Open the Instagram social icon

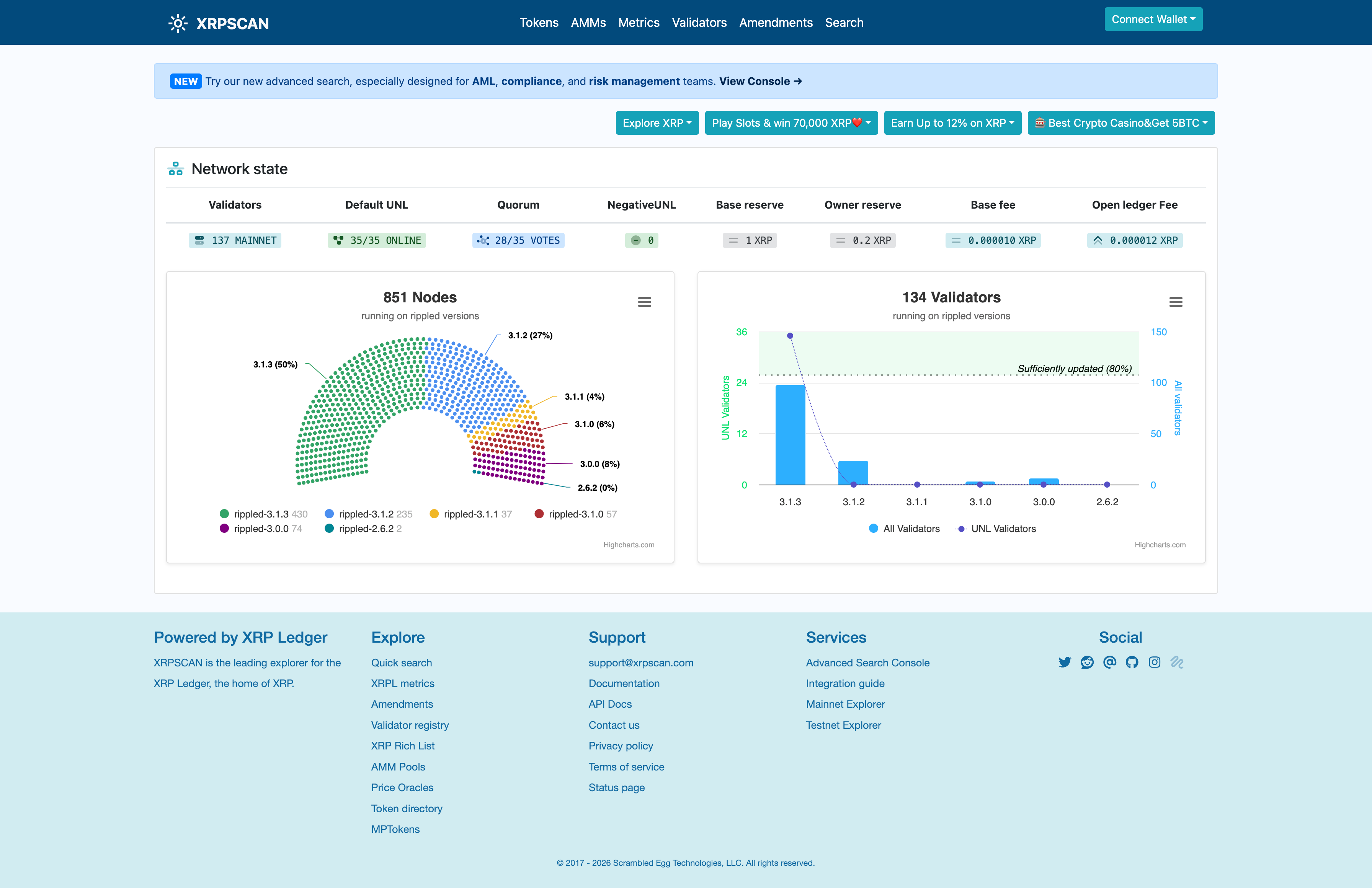pyautogui.click(x=1155, y=662)
